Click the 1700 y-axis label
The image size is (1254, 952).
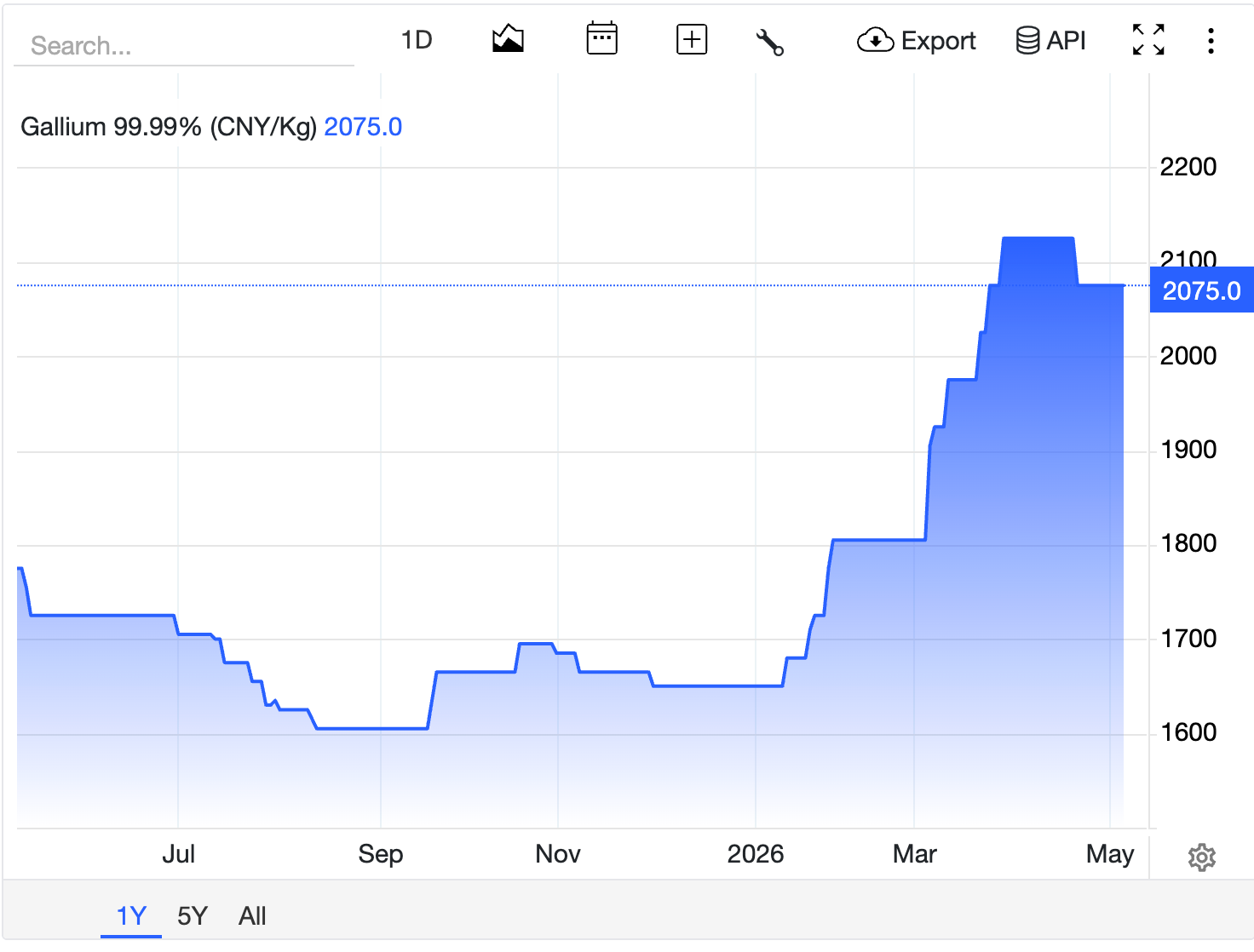click(x=1188, y=639)
